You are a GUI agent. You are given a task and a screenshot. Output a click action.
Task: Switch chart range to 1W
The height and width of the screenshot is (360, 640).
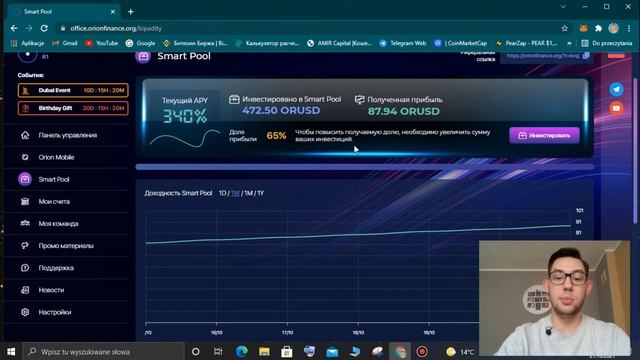[x=236, y=193]
